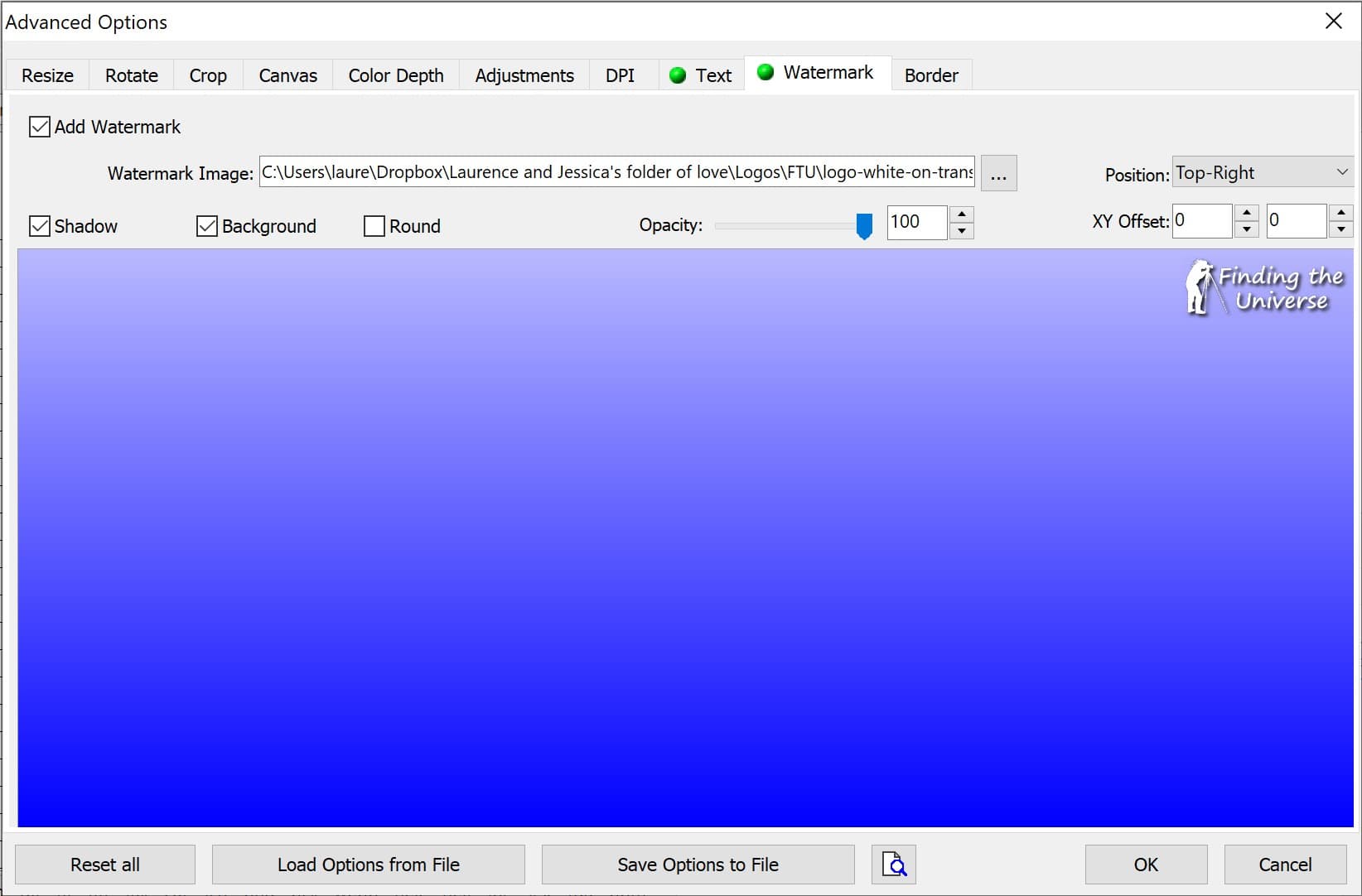Toggle the Background checkbox
Screen dimensions: 1362x896
tap(207, 226)
